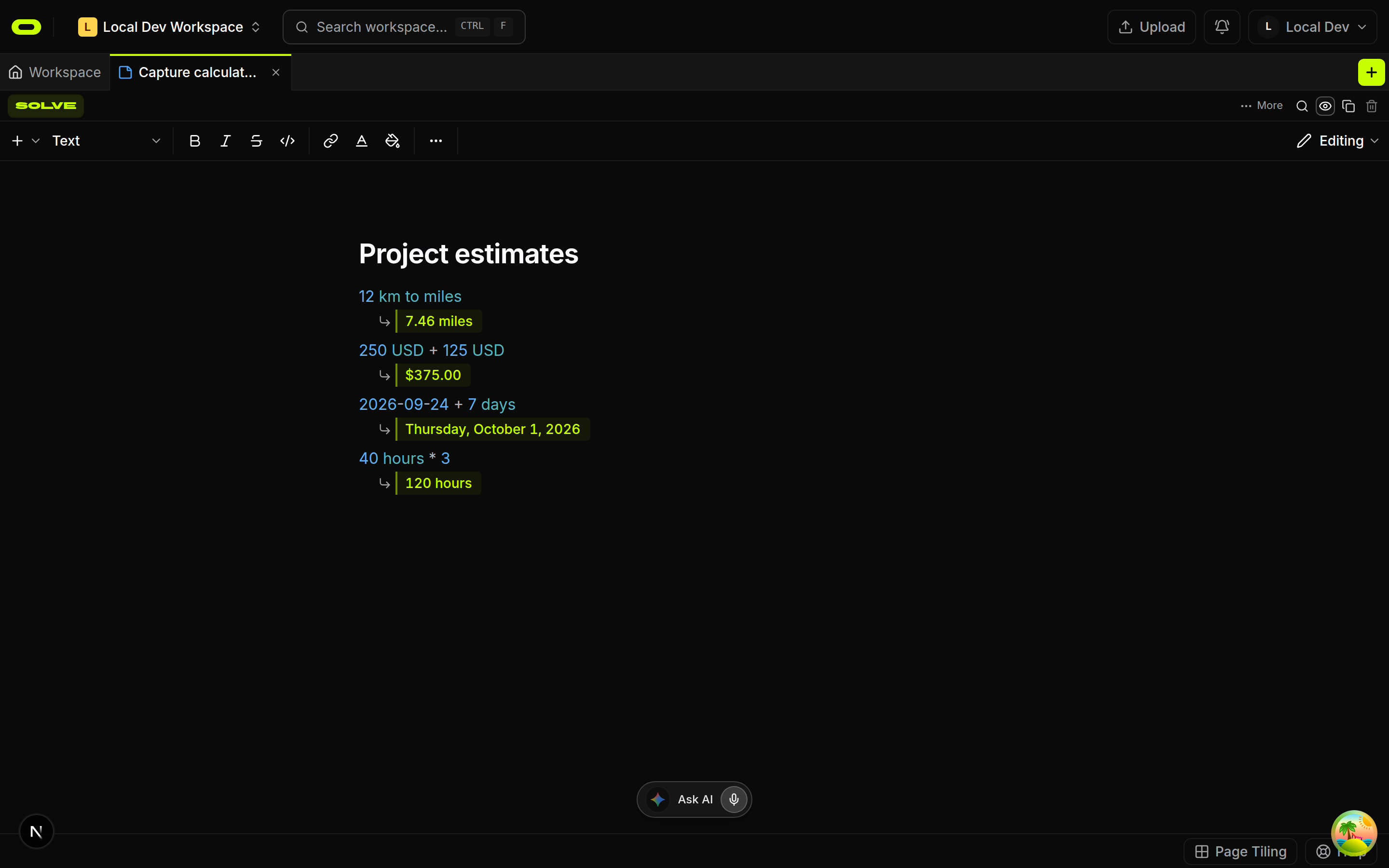1389x868 pixels.
Task: Click the duplicate page icon
Action: click(1349, 106)
